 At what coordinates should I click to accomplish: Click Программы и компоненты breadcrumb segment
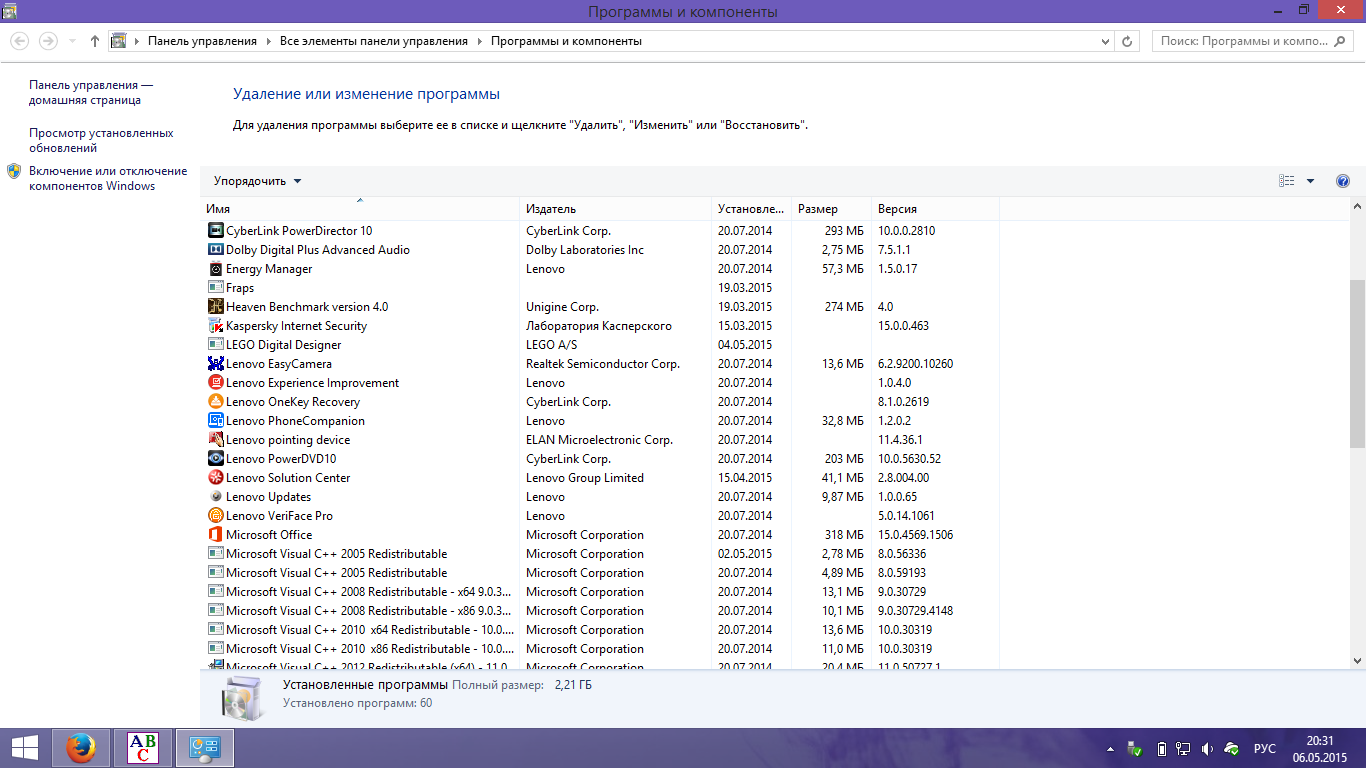pos(566,41)
